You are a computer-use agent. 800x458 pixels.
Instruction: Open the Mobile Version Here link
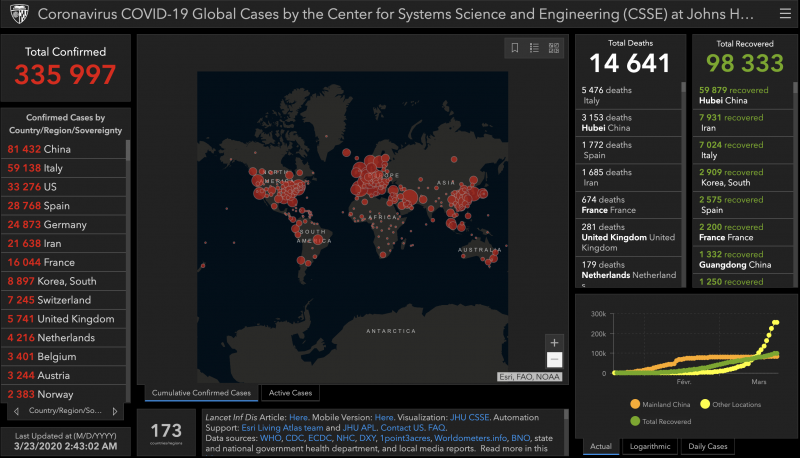point(384,417)
